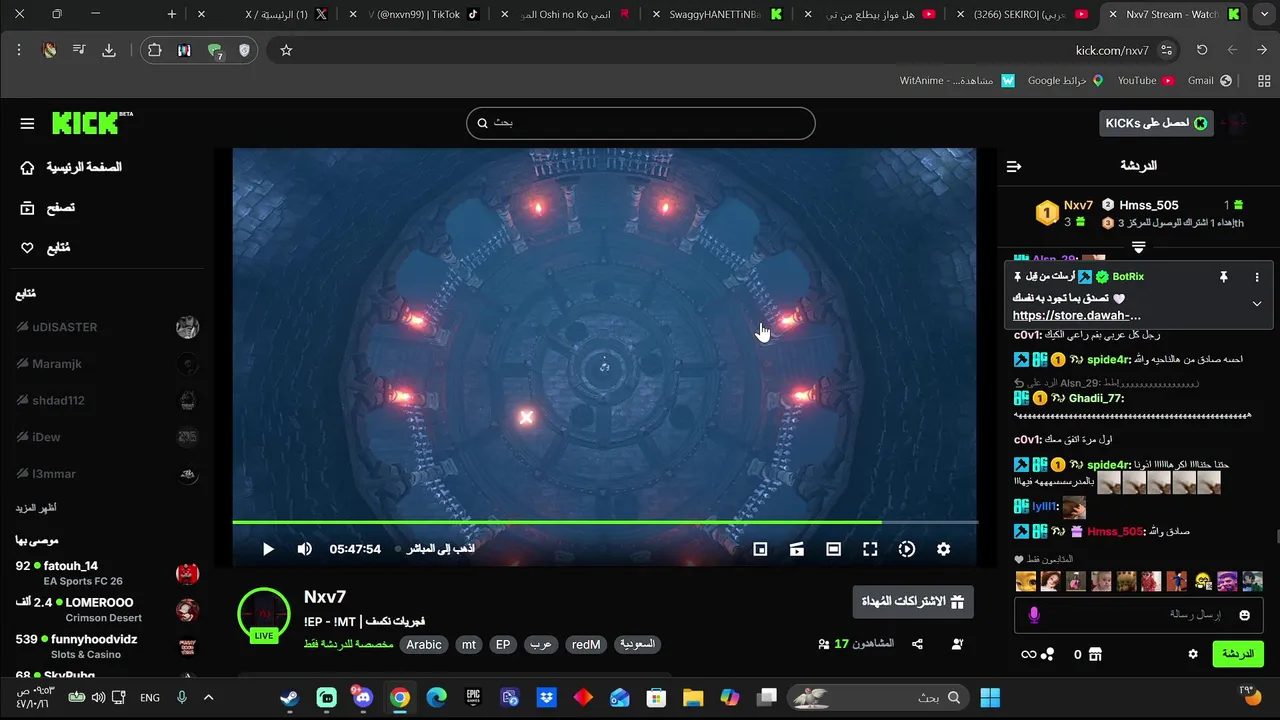Open l3mmar followed channel
1280x720 pixels.
[107, 474]
